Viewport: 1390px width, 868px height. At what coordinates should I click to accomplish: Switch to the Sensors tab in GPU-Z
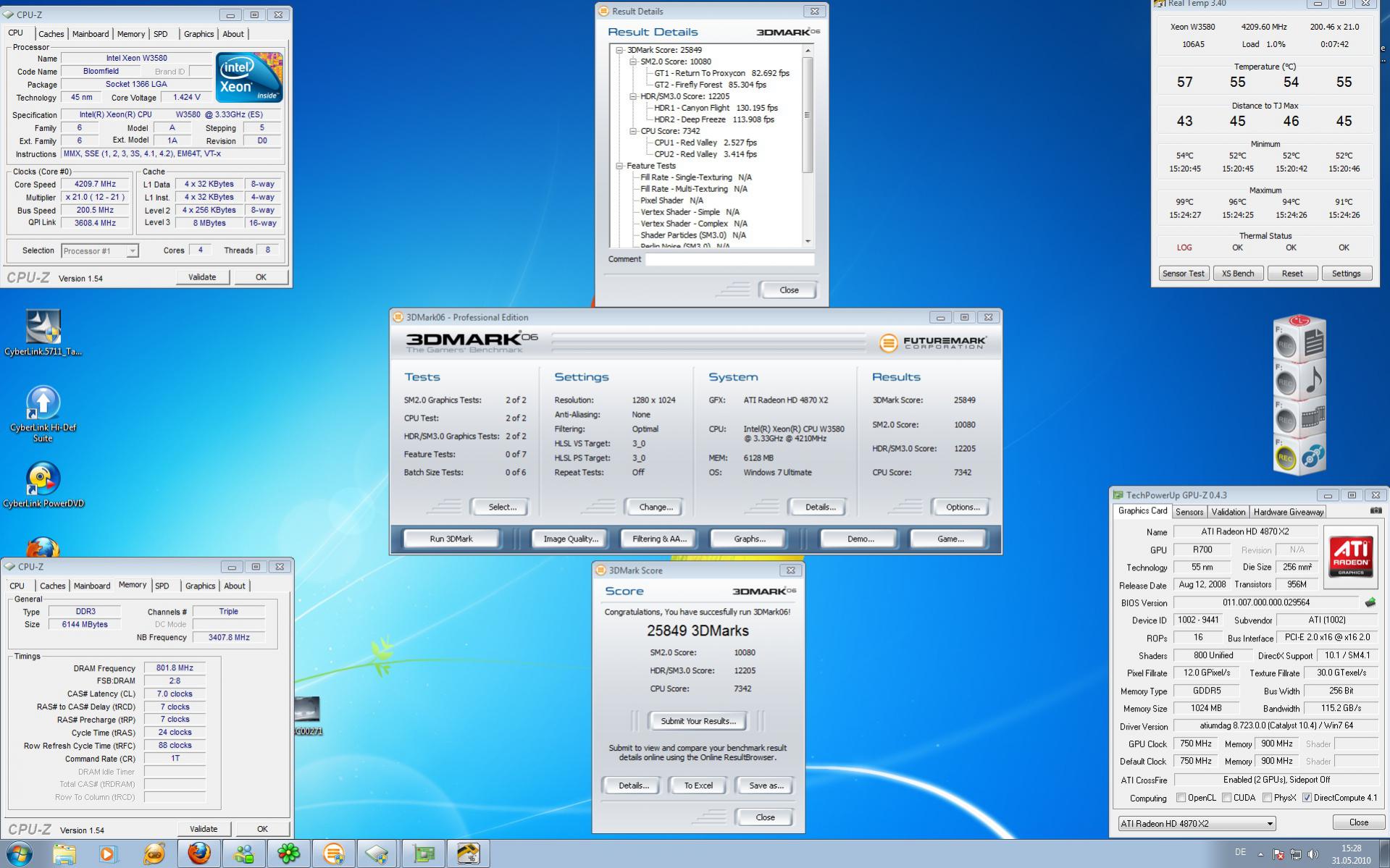(x=1189, y=512)
